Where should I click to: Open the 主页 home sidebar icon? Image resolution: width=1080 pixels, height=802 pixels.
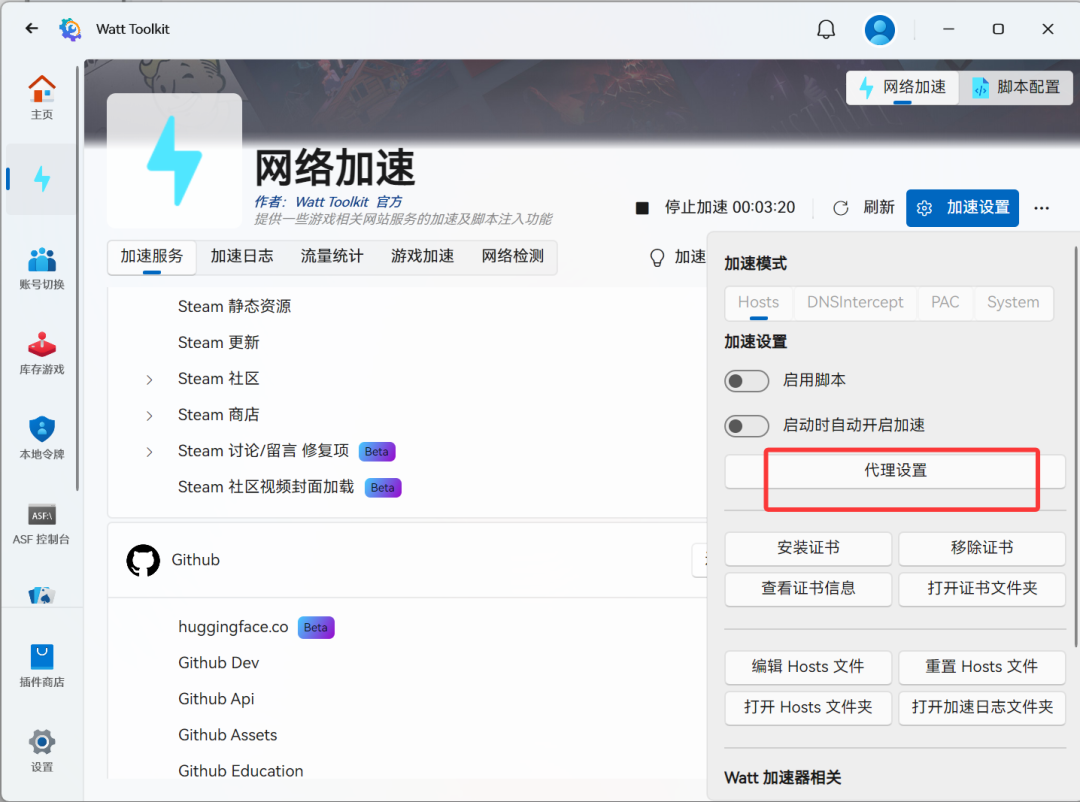pyautogui.click(x=42, y=96)
